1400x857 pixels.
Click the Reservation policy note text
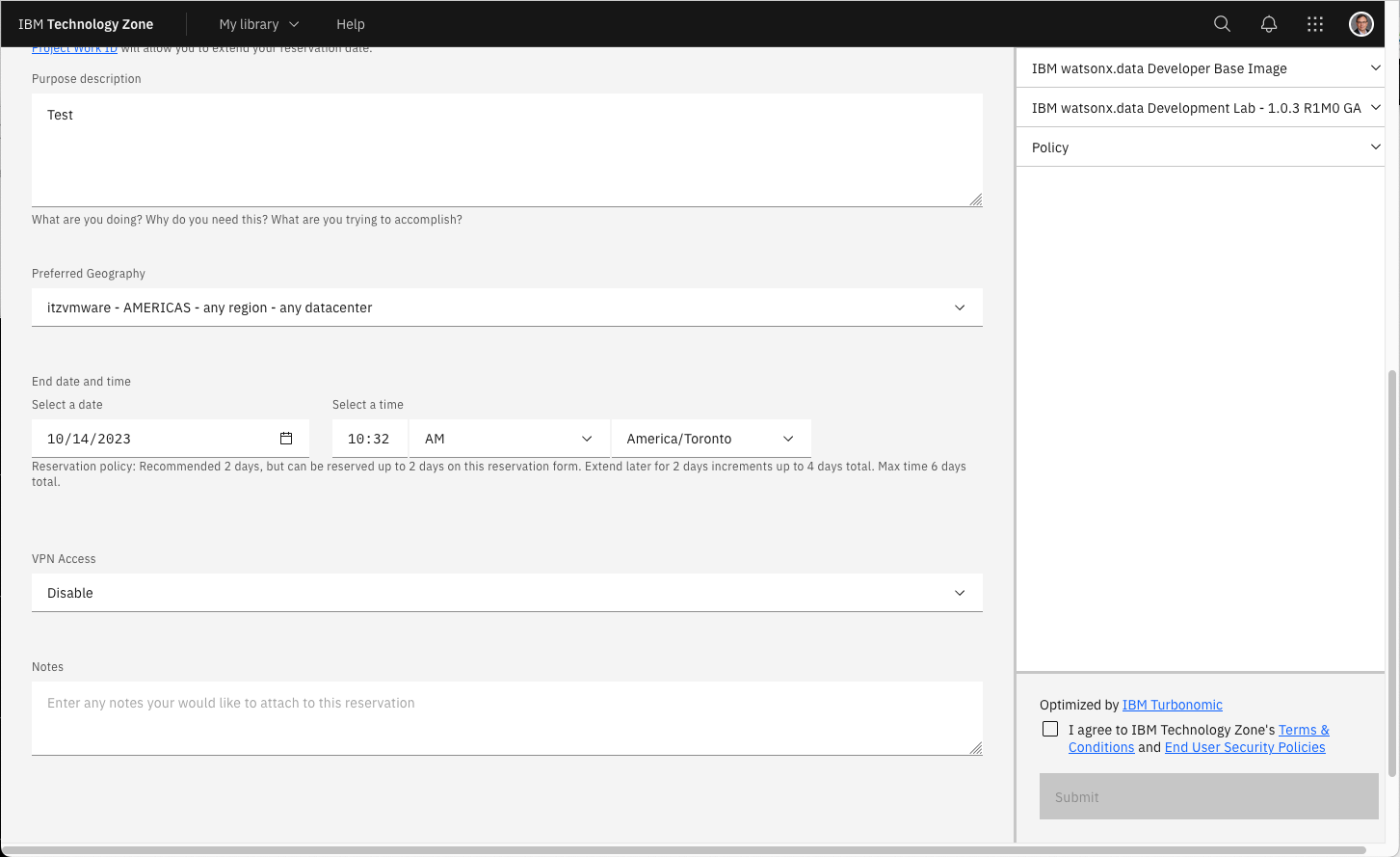[x=499, y=473]
